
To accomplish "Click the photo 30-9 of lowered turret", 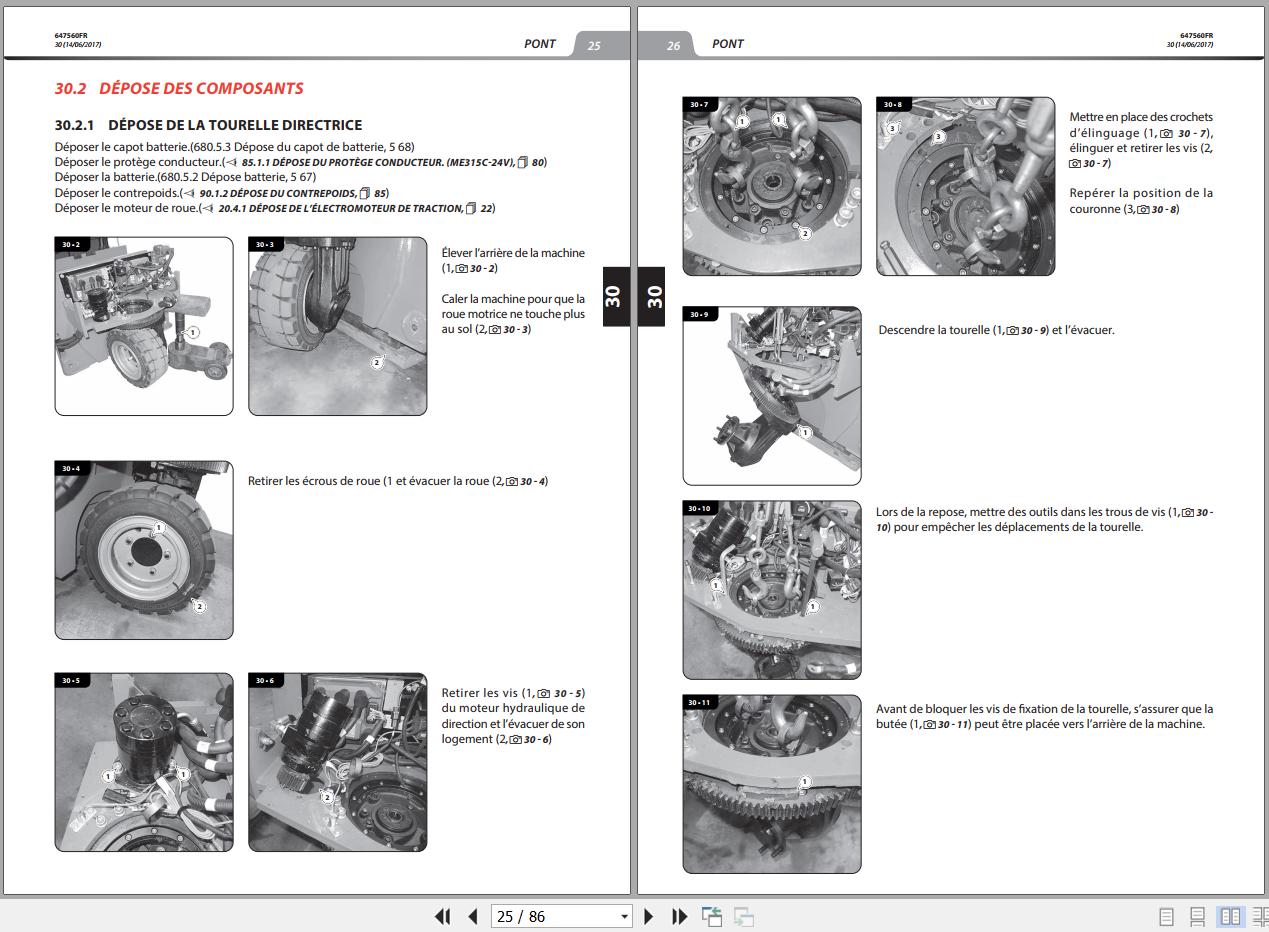I will tap(772, 396).
